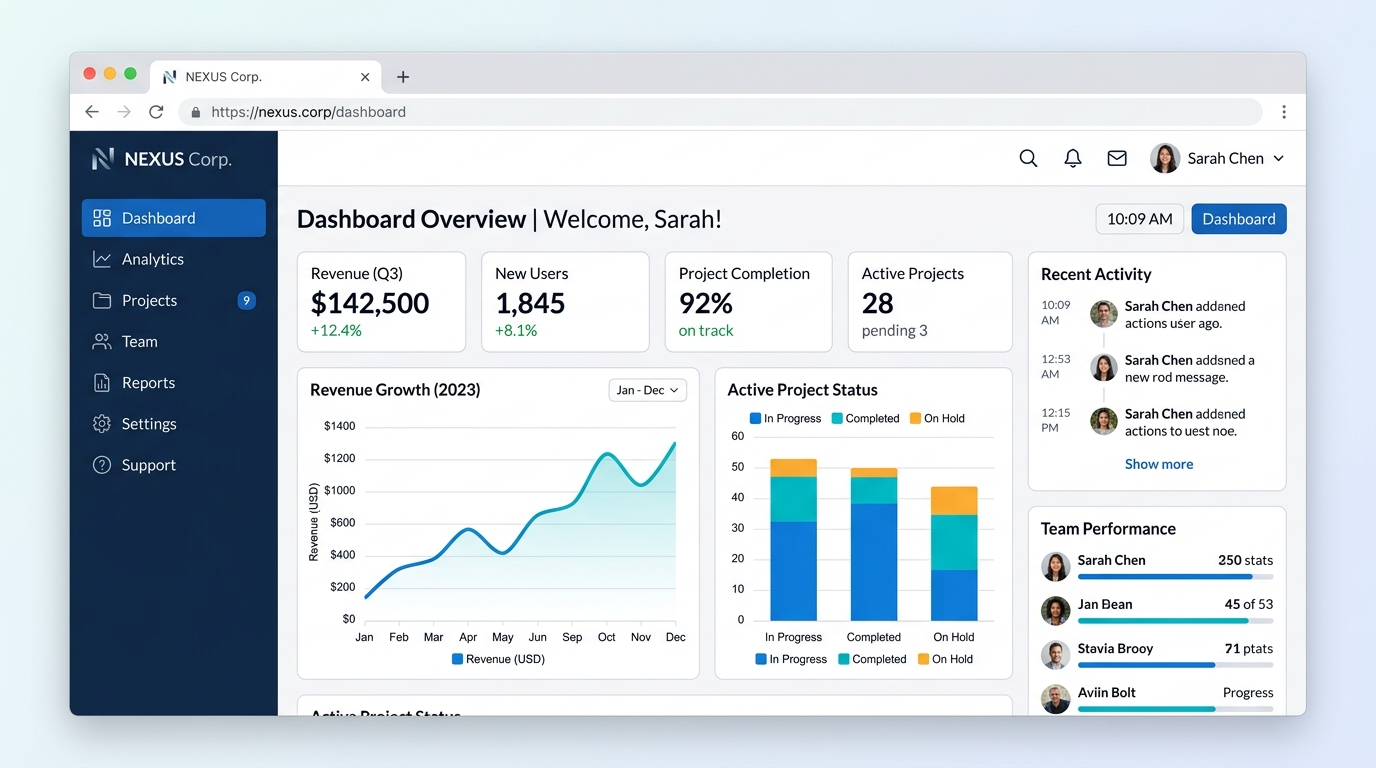Click the Support question mark icon

coord(102,465)
